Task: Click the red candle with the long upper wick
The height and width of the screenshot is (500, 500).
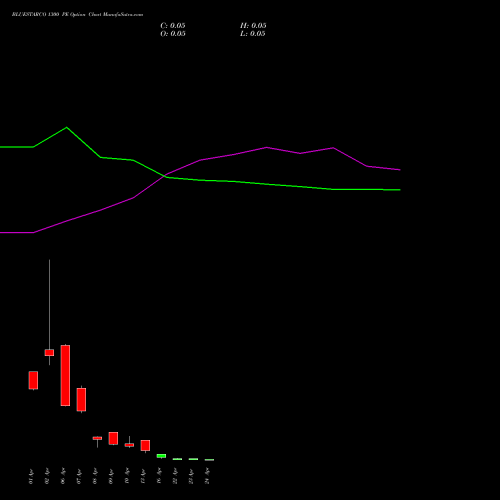Action: pyautogui.click(x=49, y=352)
